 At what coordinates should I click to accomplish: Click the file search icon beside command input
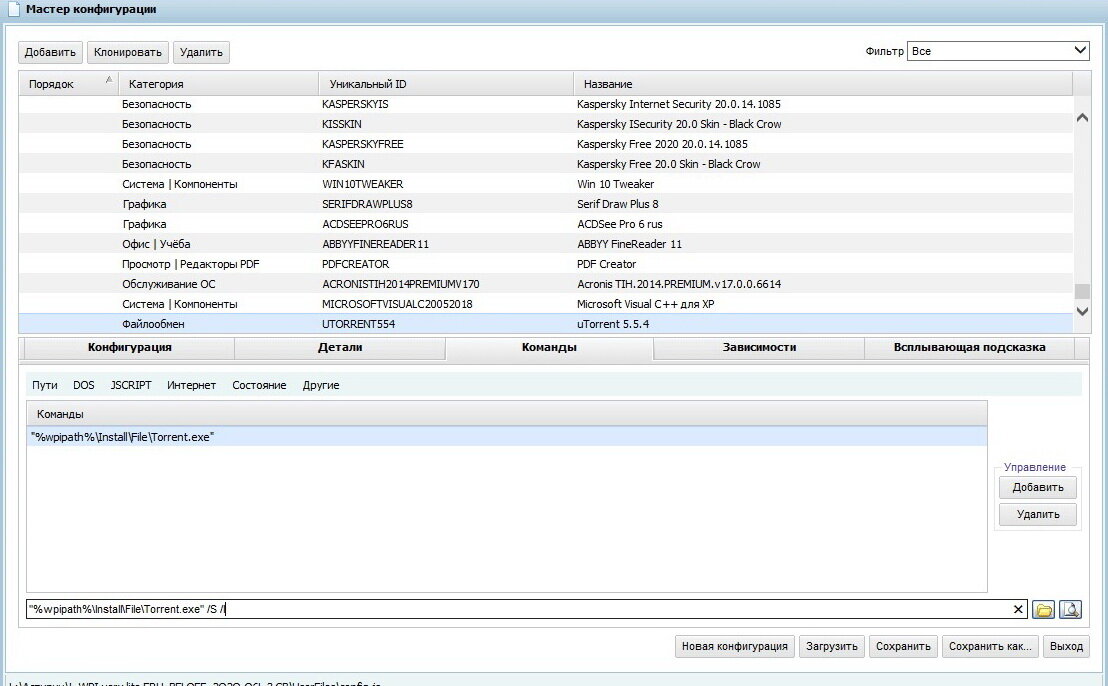pos(1071,609)
